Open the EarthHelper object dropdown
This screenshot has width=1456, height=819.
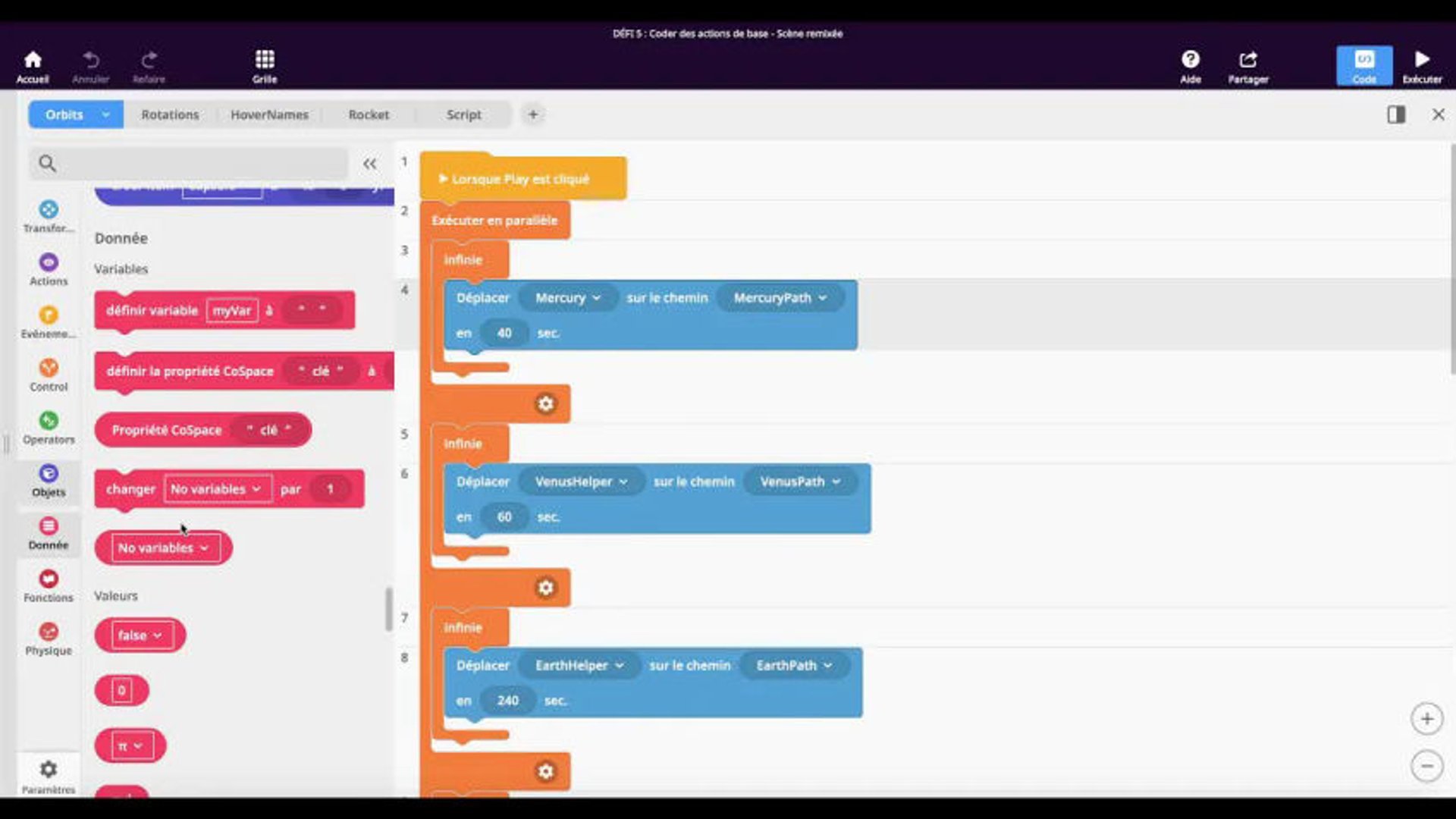coord(579,665)
